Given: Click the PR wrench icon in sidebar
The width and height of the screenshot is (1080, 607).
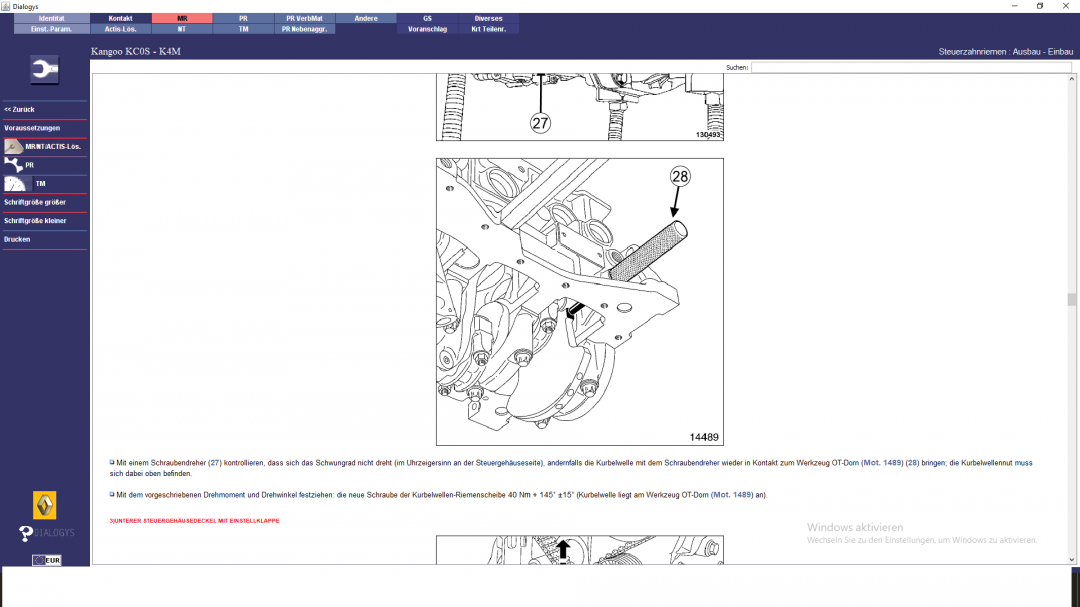Looking at the screenshot, I should (x=13, y=165).
